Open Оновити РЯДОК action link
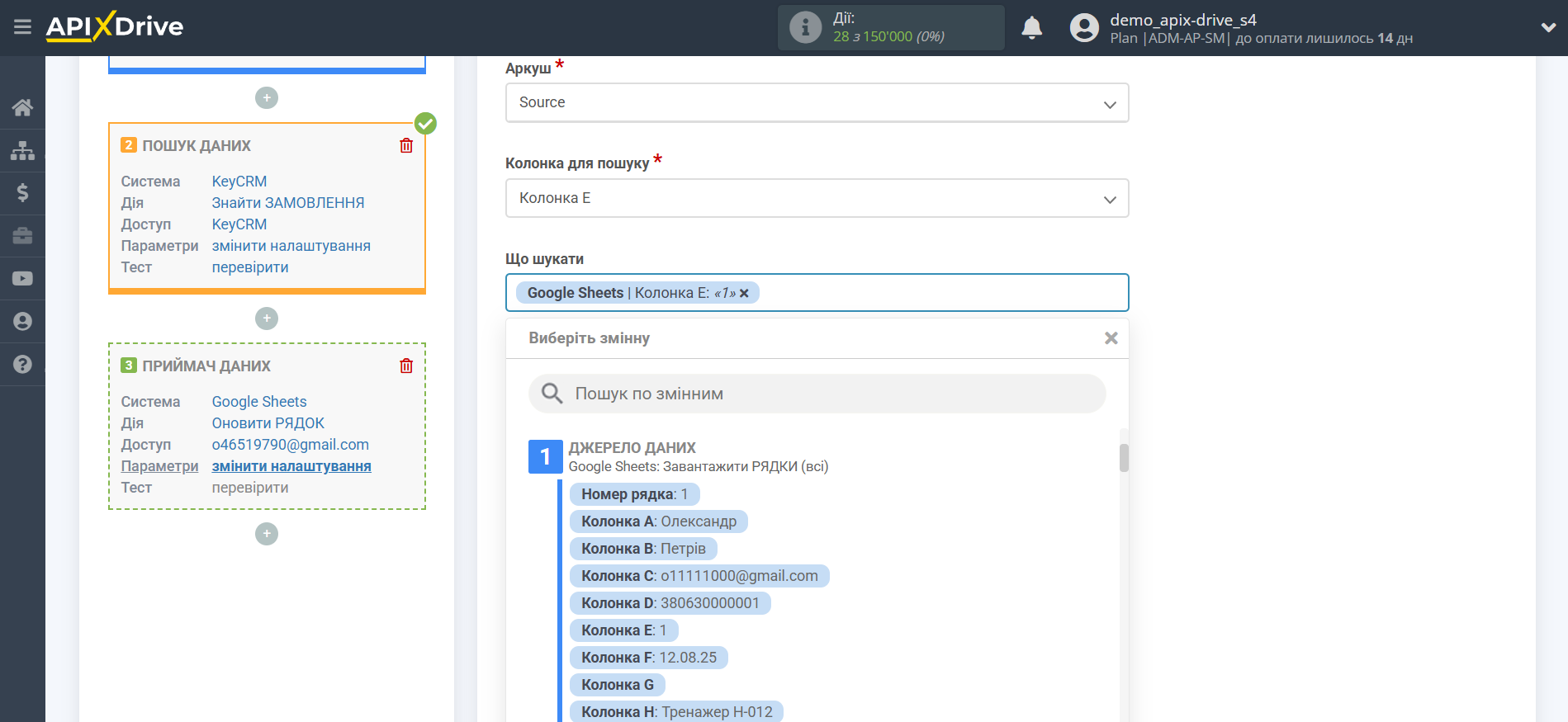 point(268,423)
